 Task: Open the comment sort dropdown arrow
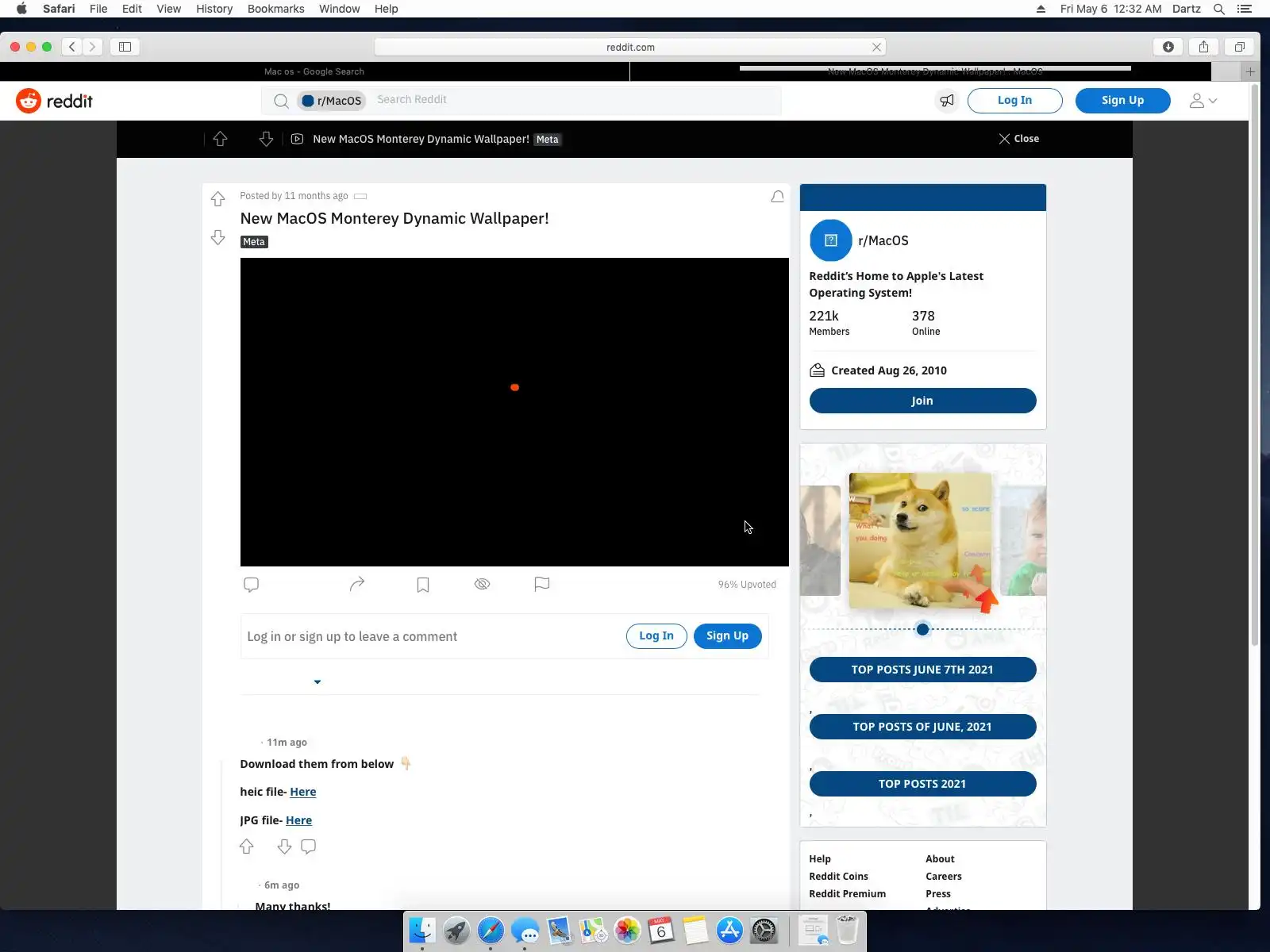point(317,681)
